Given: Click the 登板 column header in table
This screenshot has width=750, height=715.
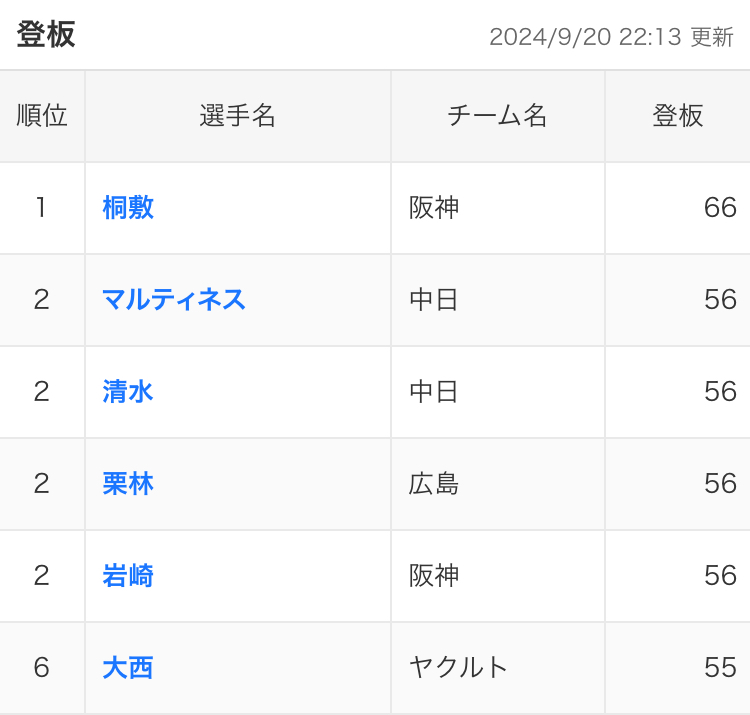Looking at the screenshot, I should [x=677, y=116].
